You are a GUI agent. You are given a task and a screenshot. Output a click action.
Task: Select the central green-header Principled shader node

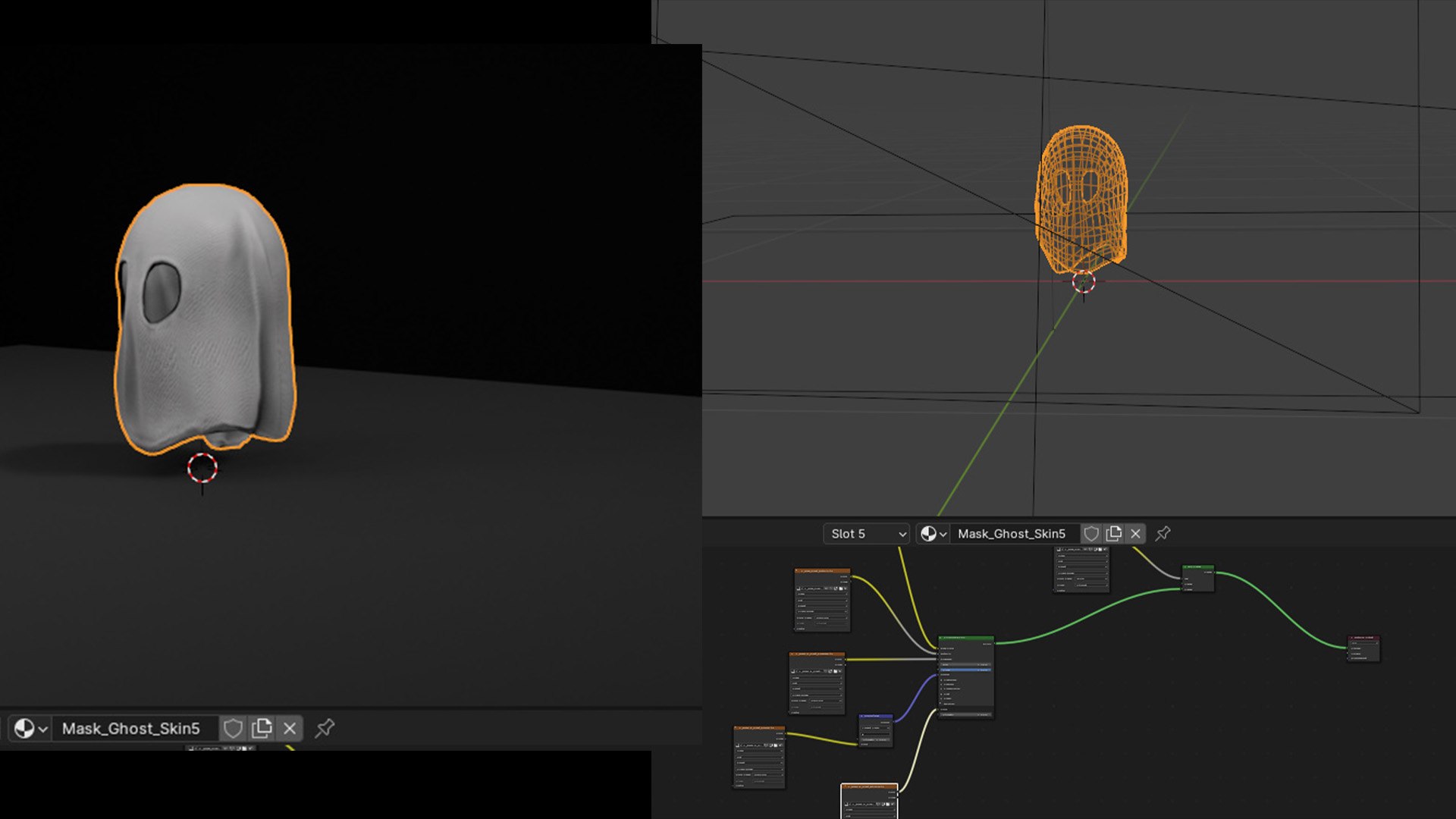pyautogui.click(x=965, y=640)
